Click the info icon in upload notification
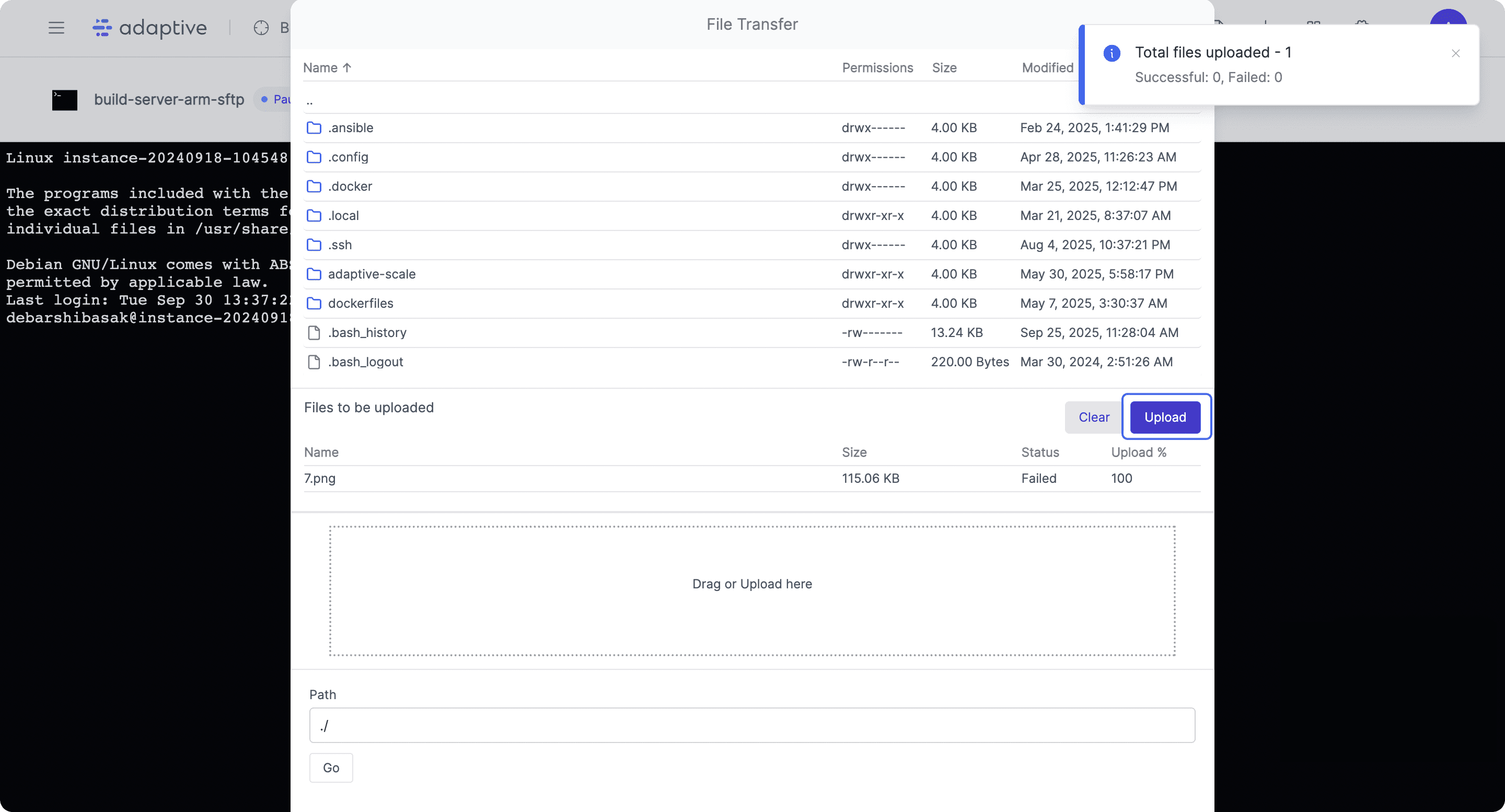Screen dimensions: 1505x812 click(x=1111, y=53)
